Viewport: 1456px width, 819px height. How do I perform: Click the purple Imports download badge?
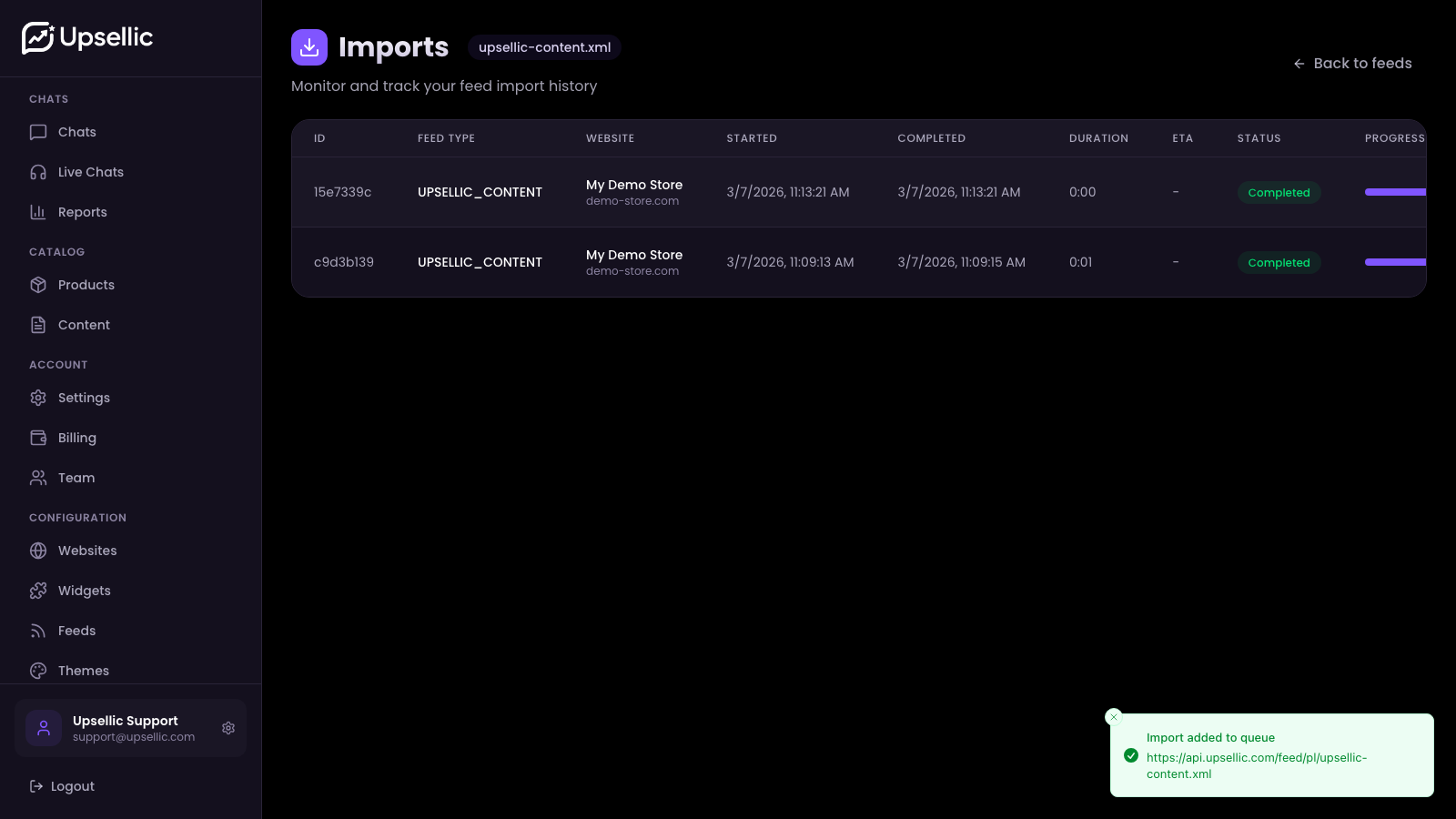click(309, 46)
